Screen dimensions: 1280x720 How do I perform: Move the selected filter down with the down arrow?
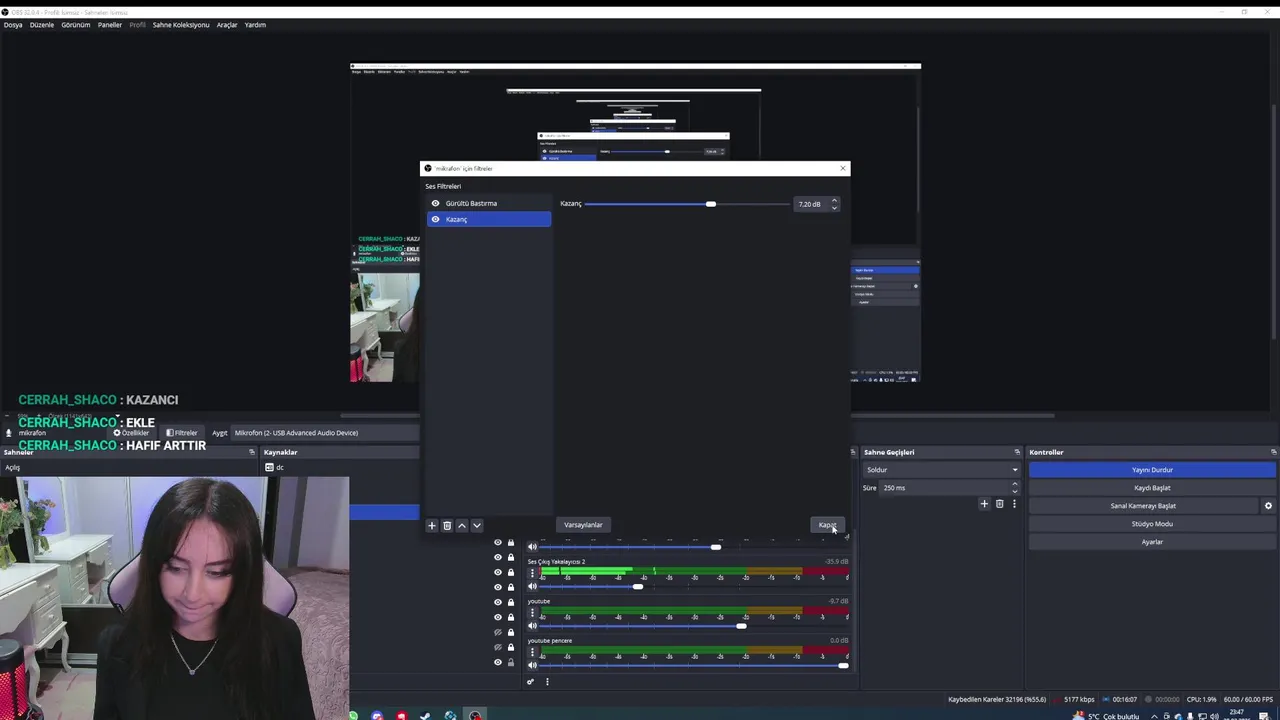click(476, 525)
